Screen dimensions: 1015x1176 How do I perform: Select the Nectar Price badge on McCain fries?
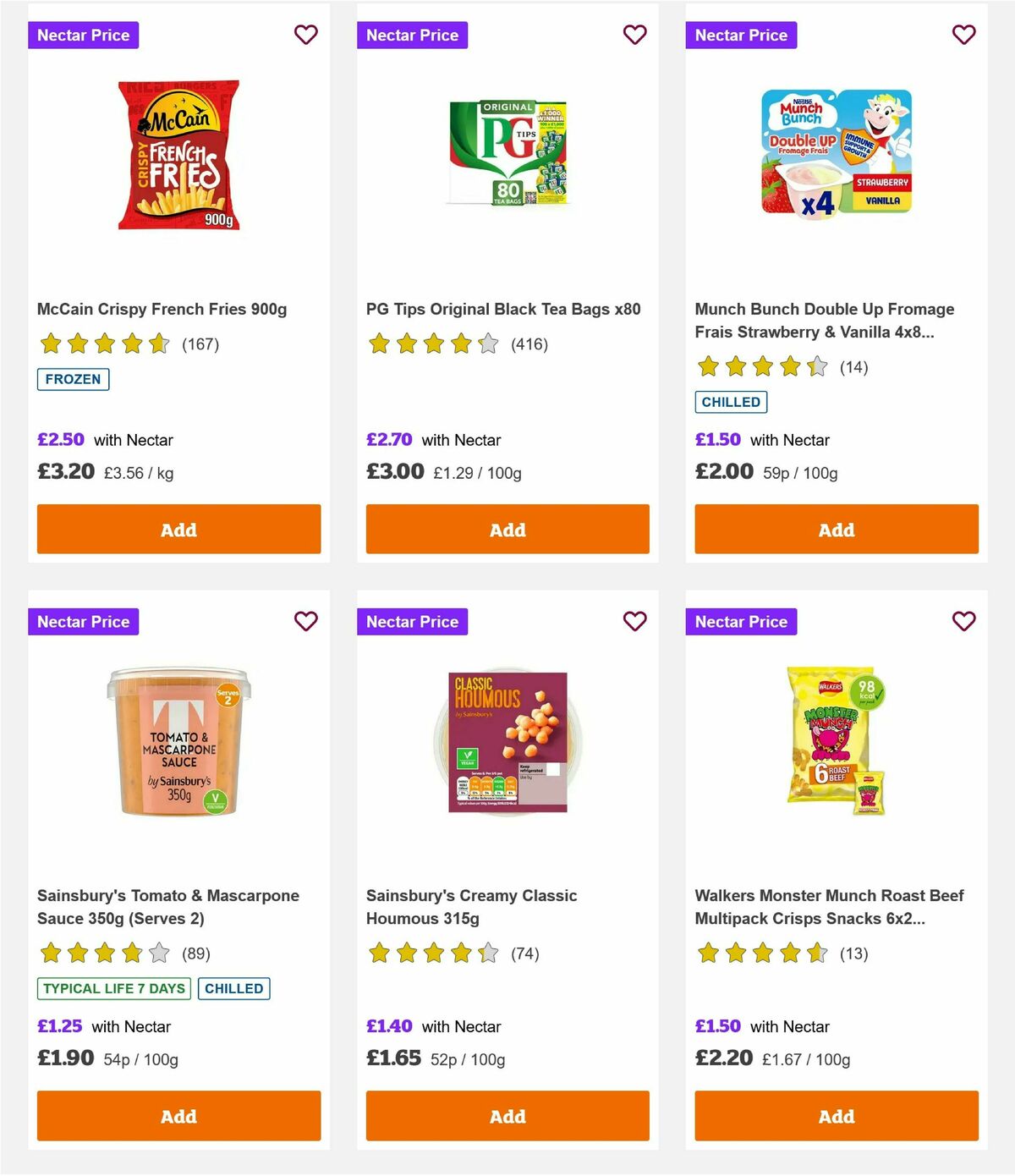(x=83, y=35)
